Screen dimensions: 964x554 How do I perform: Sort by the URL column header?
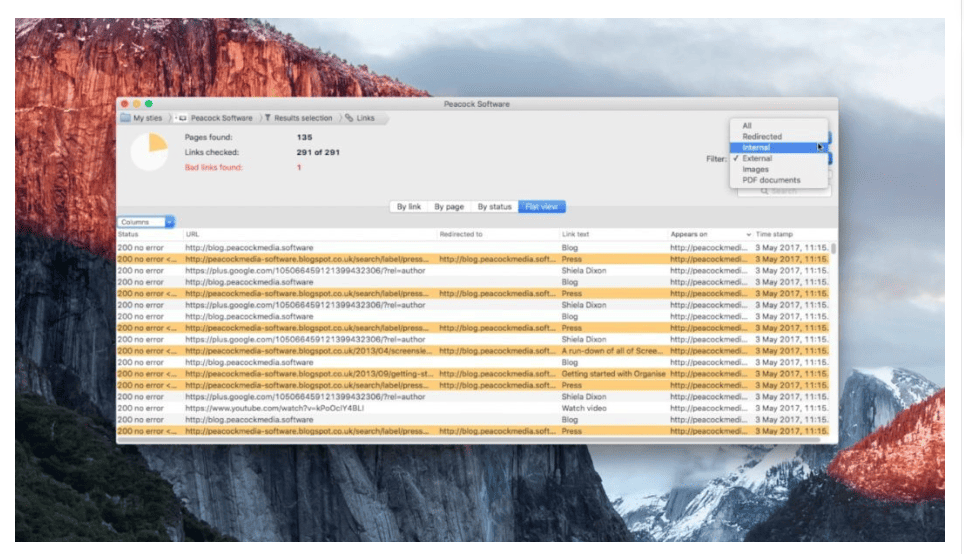pos(310,234)
